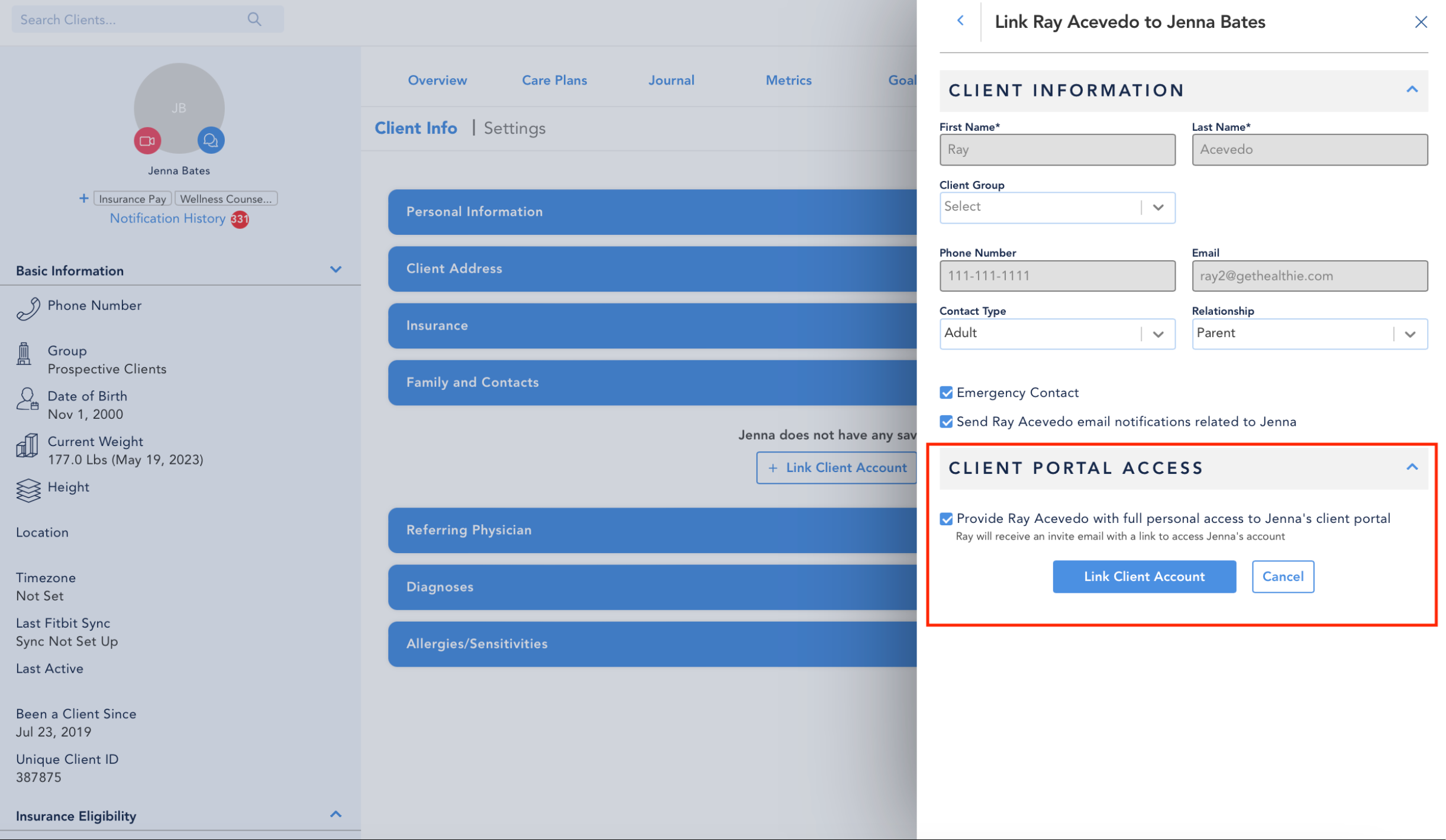The height and width of the screenshot is (840, 1446).
Task: Click the Cancel button
Action: tap(1283, 577)
